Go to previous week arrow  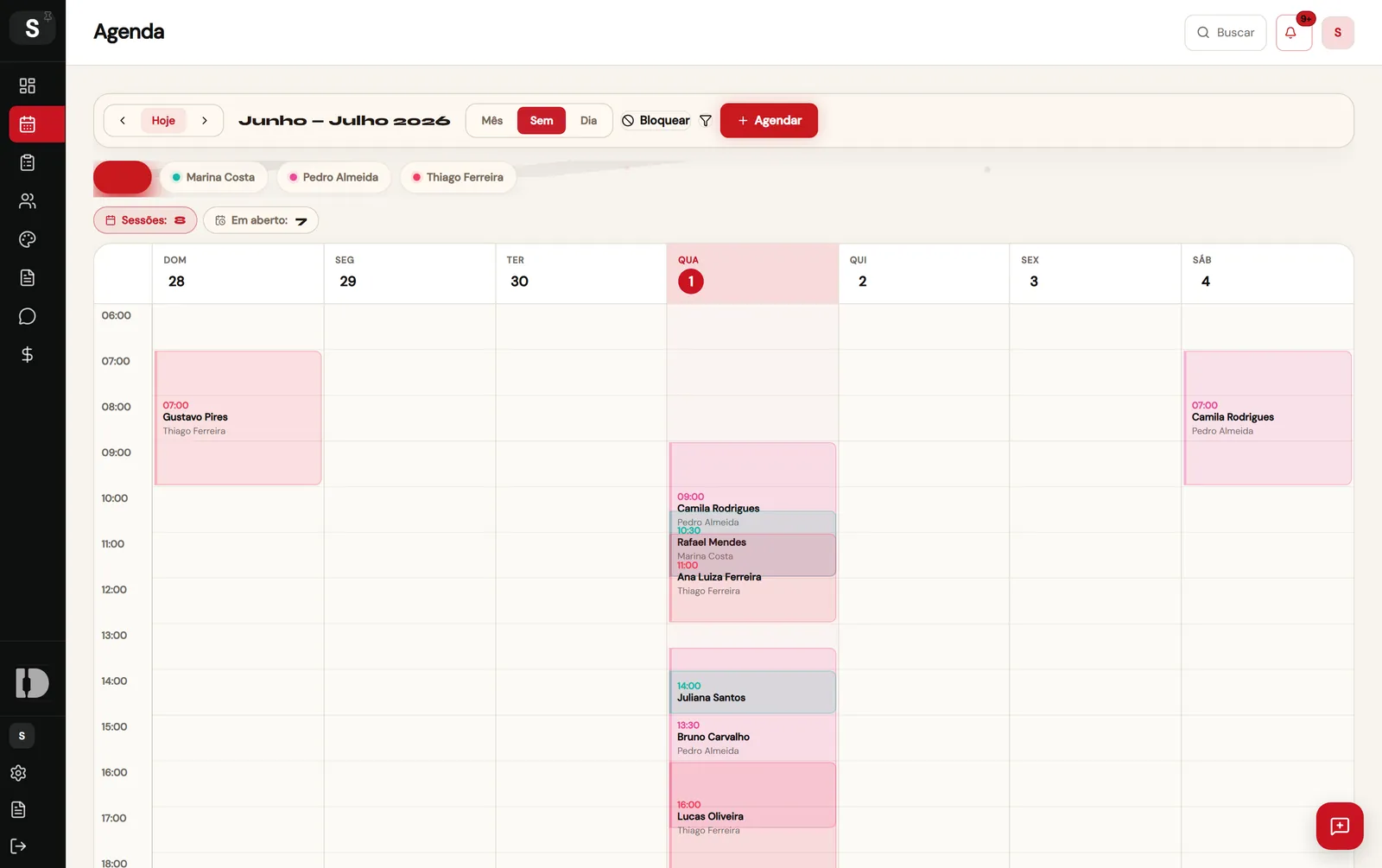[x=123, y=121]
